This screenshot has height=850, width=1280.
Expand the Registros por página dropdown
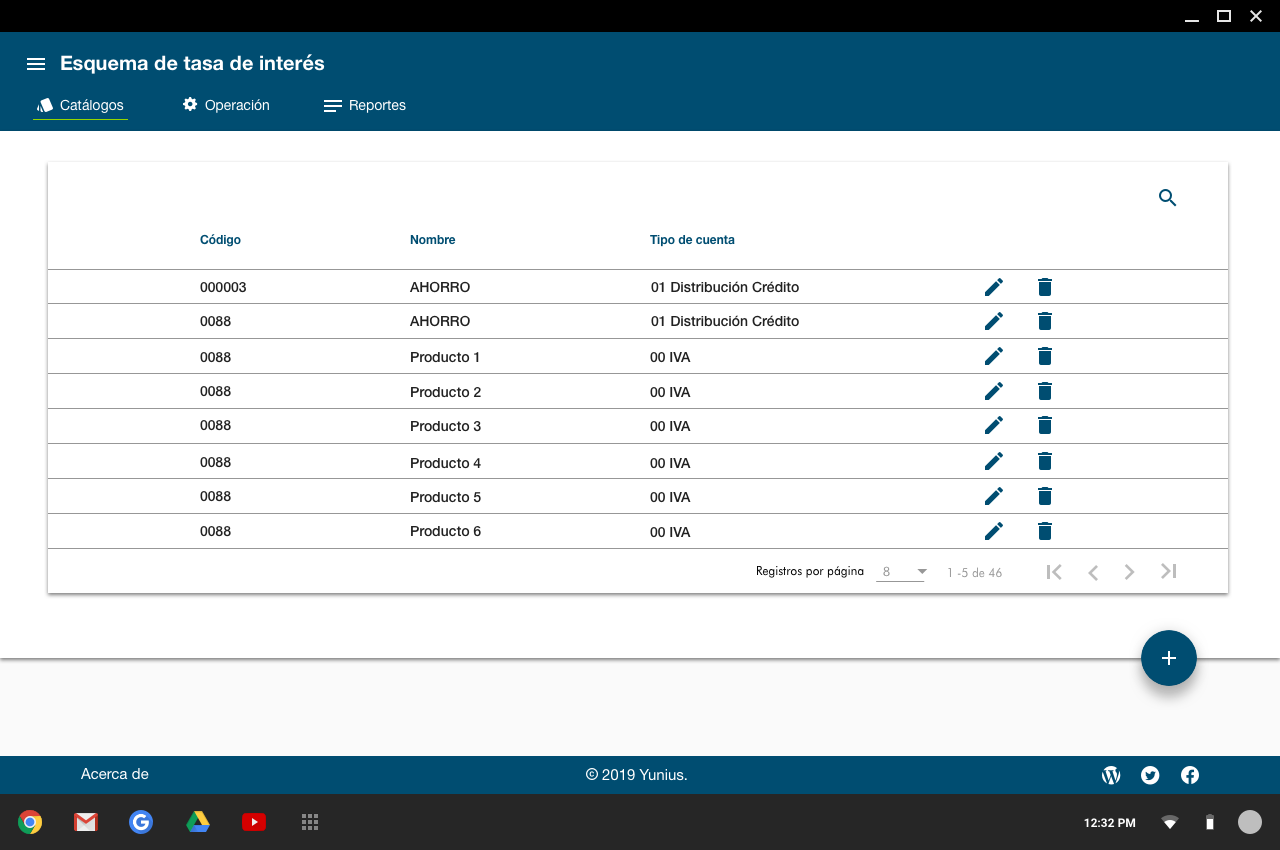(901, 572)
